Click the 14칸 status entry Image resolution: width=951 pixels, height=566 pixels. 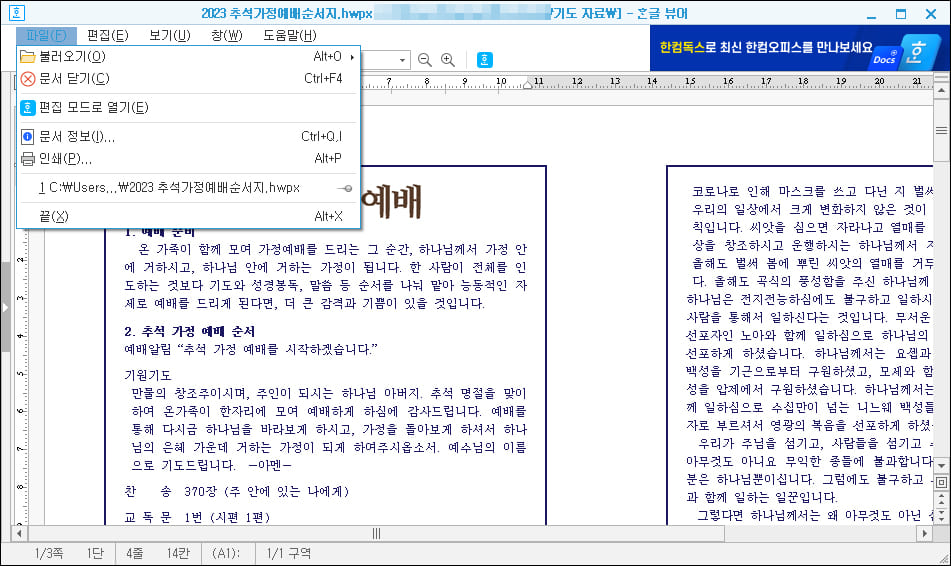point(178,553)
